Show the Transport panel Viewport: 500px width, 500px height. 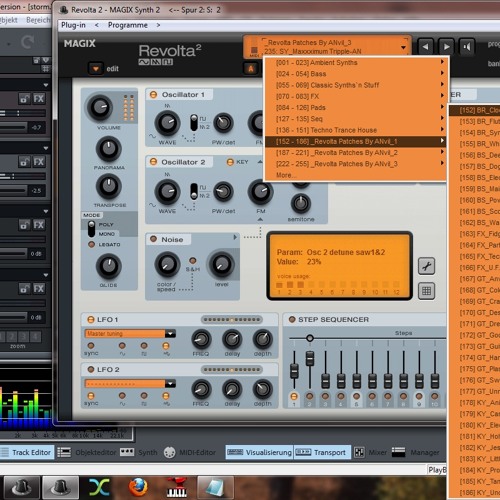click(x=322, y=452)
